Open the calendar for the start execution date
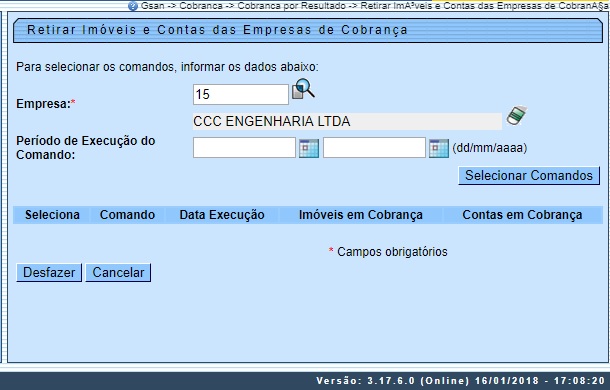Screen dimensions: 610x390 point(309,148)
